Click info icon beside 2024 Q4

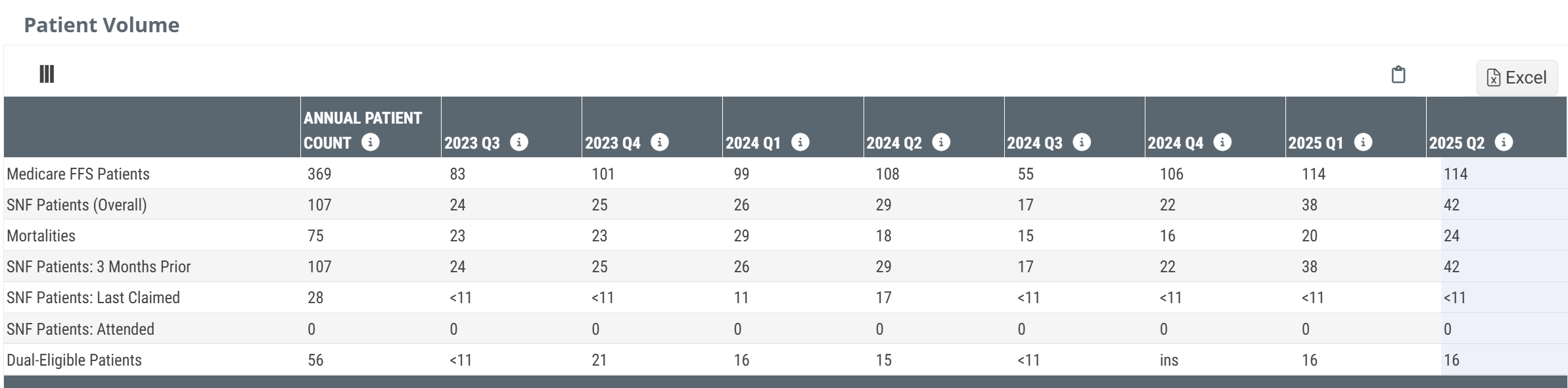click(x=1222, y=142)
